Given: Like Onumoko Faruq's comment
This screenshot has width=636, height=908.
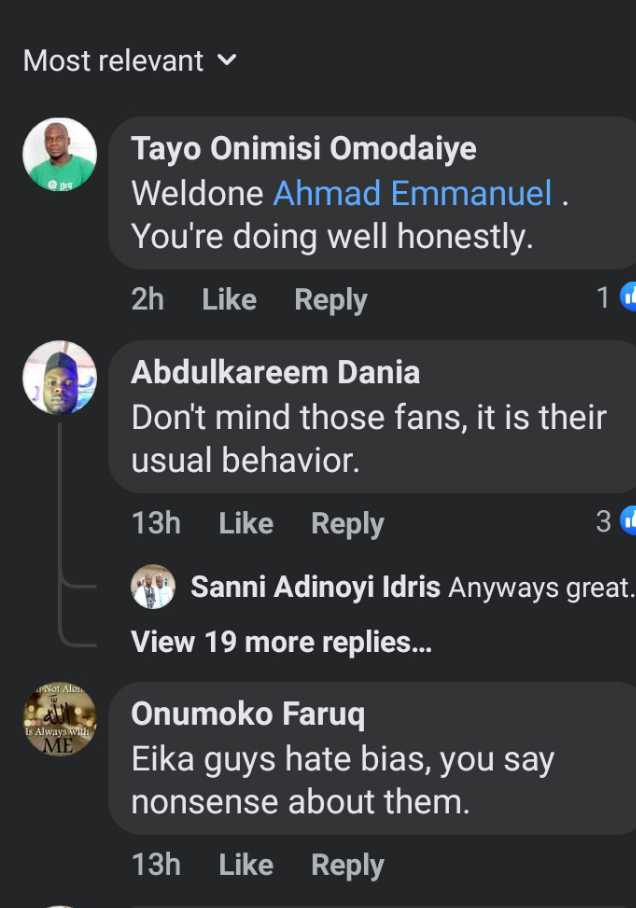Looking at the screenshot, I should [x=246, y=865].
